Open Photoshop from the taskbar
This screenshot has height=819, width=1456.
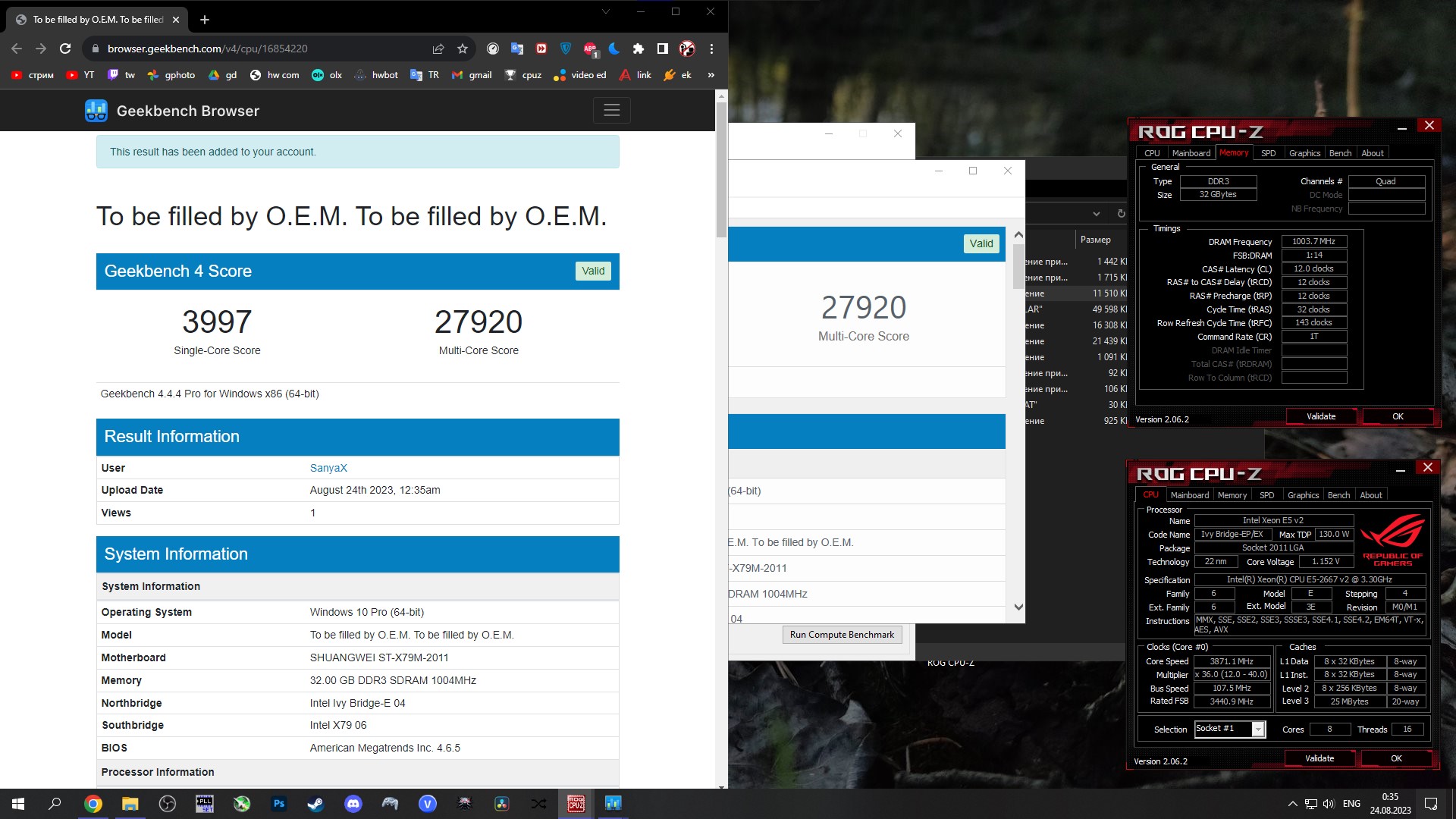[279, 804]
